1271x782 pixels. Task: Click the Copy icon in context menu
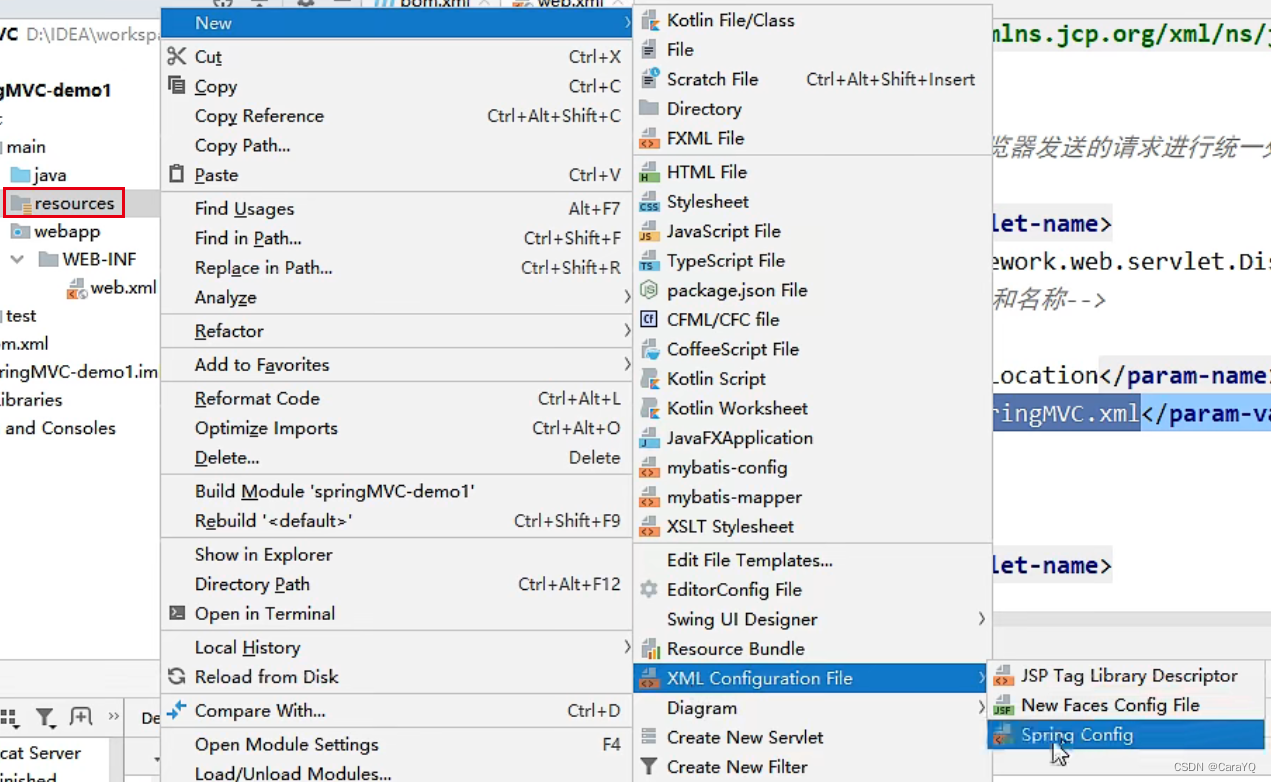pyautogui.click(x=177, y=86)
